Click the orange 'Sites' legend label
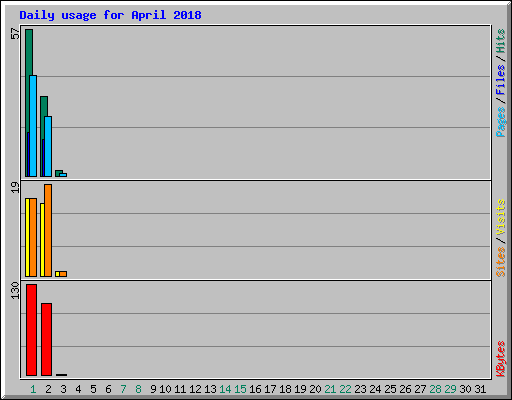The height and width of the screenshot is (400, 512). click(x=501, y=262)
